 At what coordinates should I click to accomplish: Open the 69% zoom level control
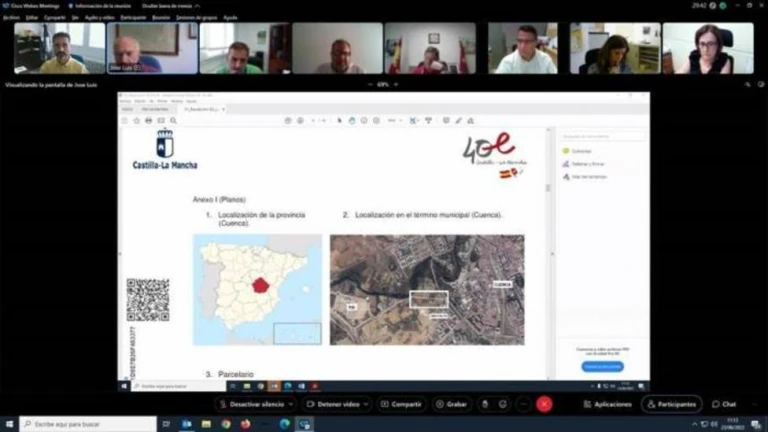[x=383, y=84]
